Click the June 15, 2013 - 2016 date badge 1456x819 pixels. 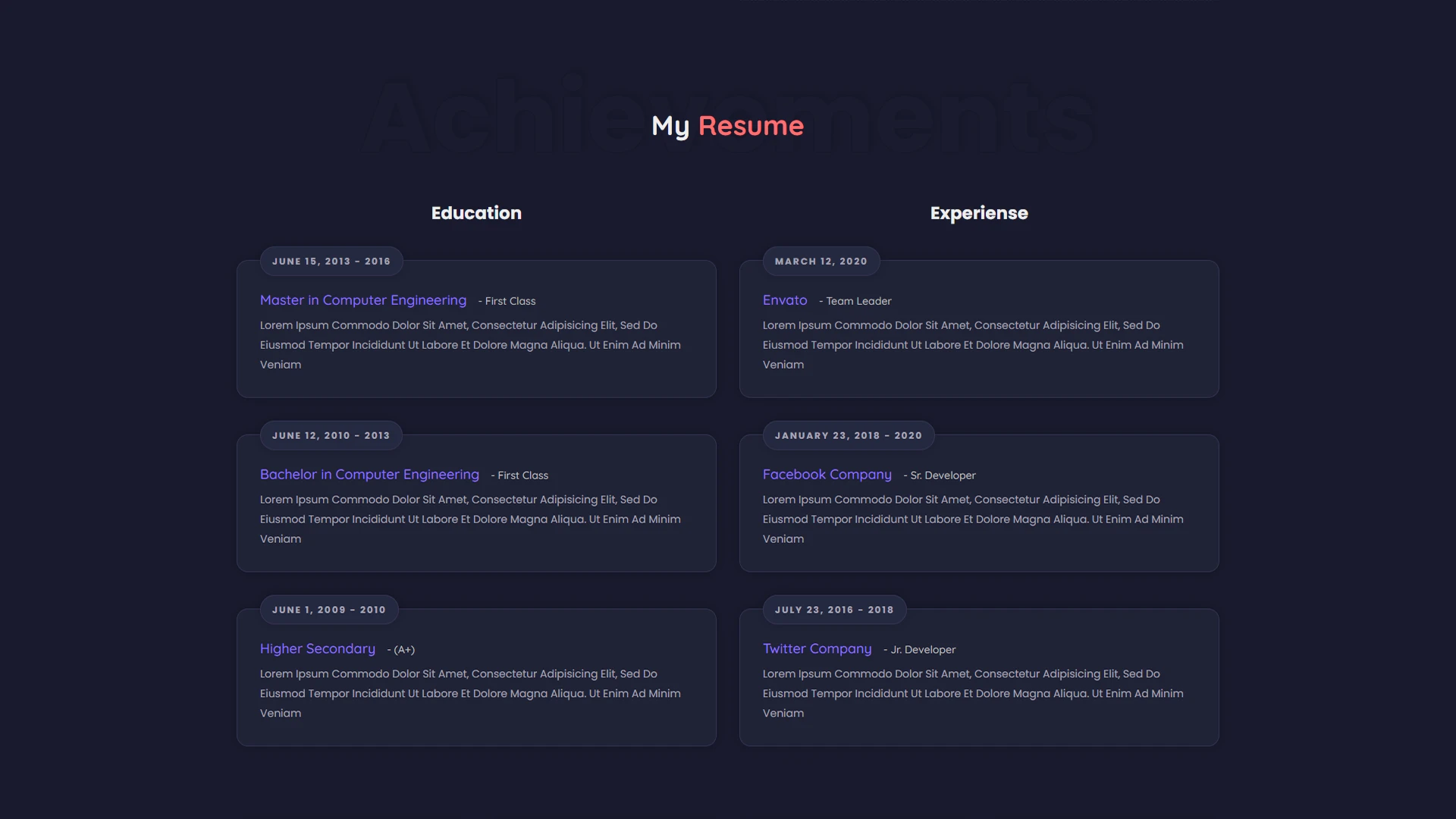point(331,261)
